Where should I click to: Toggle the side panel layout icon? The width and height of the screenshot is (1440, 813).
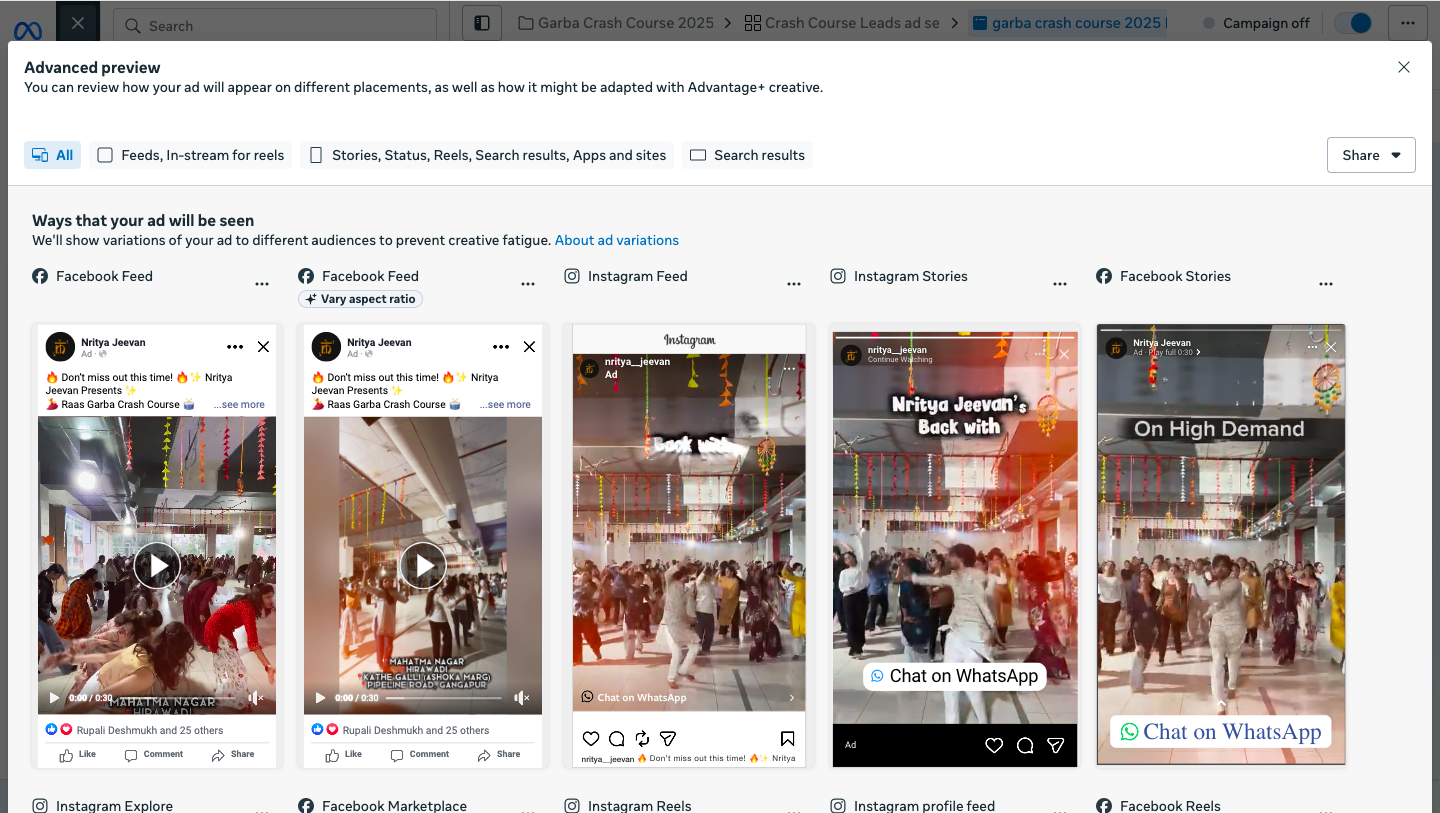(x=481, y=23)
